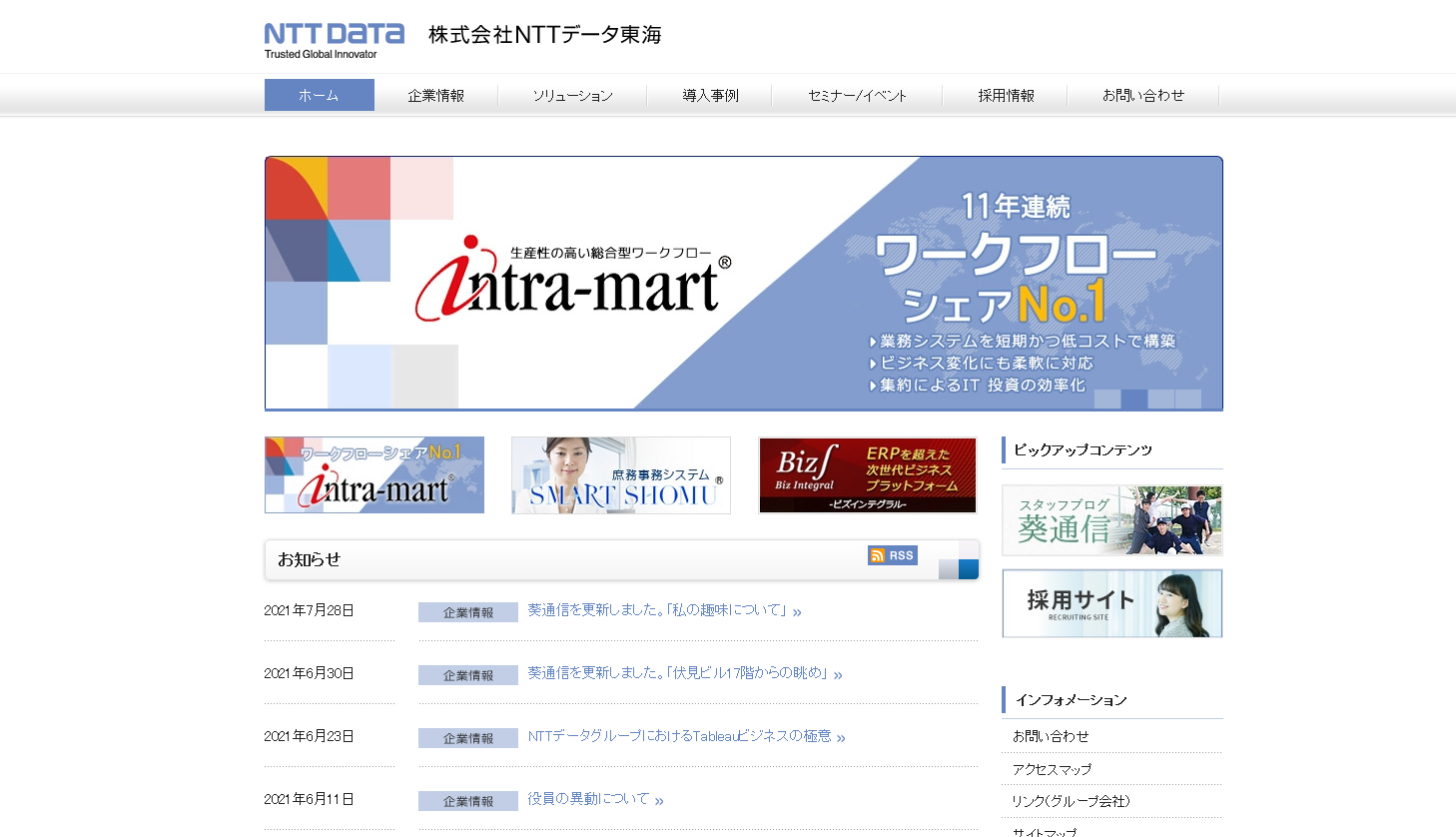Screen dimensions: 1456x837
Task: Read the 「伏見ビル17階からの眺め」 article
Action: (681, 673)
